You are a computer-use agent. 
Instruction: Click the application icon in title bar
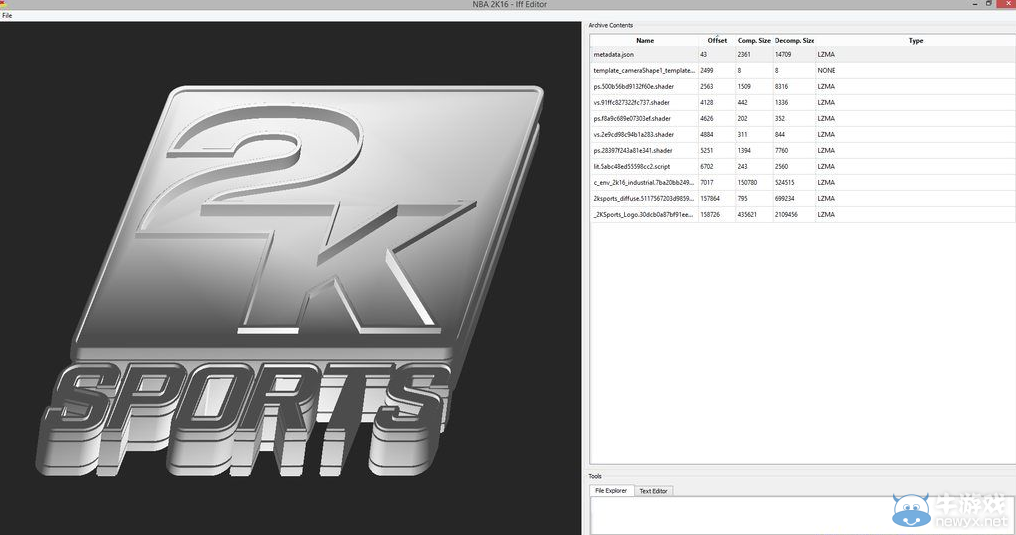pos(3,4)
